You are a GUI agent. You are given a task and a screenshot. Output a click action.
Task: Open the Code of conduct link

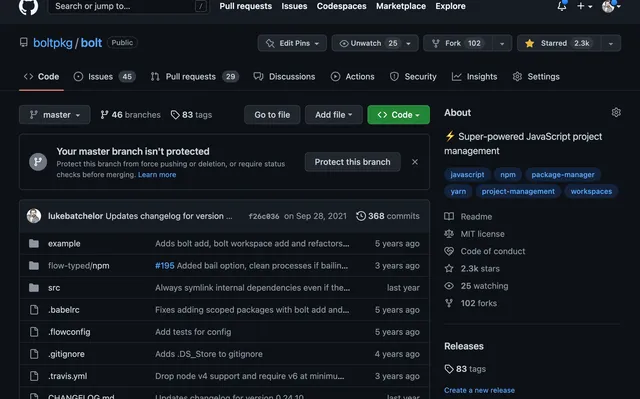point(485,251)
